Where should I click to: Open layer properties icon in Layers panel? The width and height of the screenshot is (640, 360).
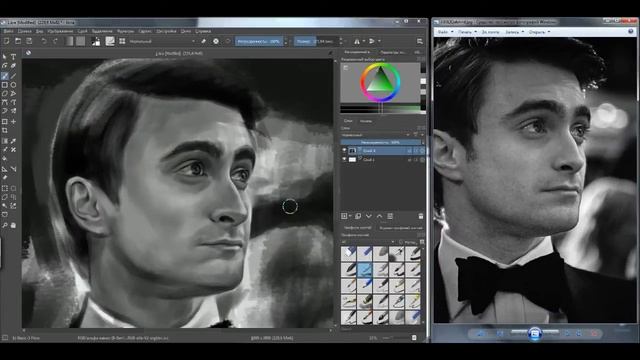(390, 216)
